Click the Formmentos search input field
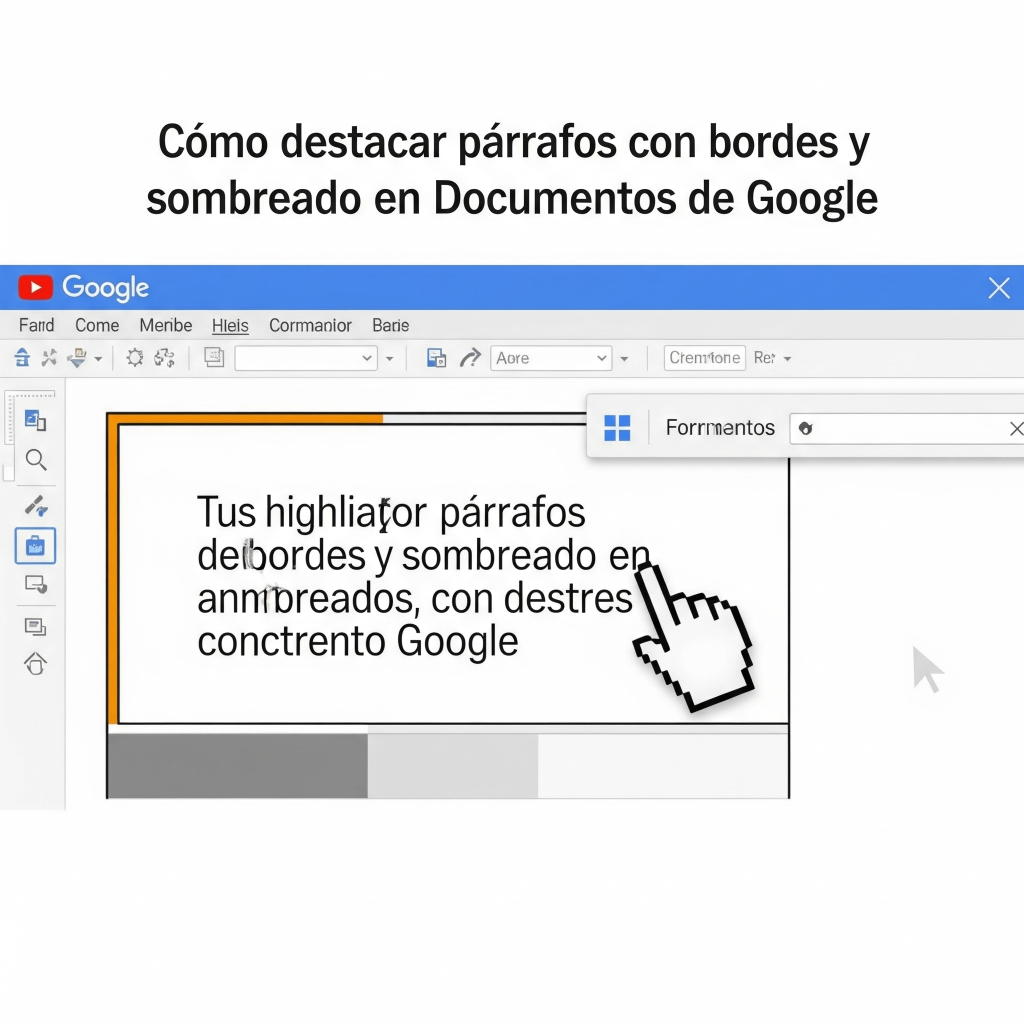This screenshot has height=1024, width=1024. pyautogui.click(x=900, y=429)
